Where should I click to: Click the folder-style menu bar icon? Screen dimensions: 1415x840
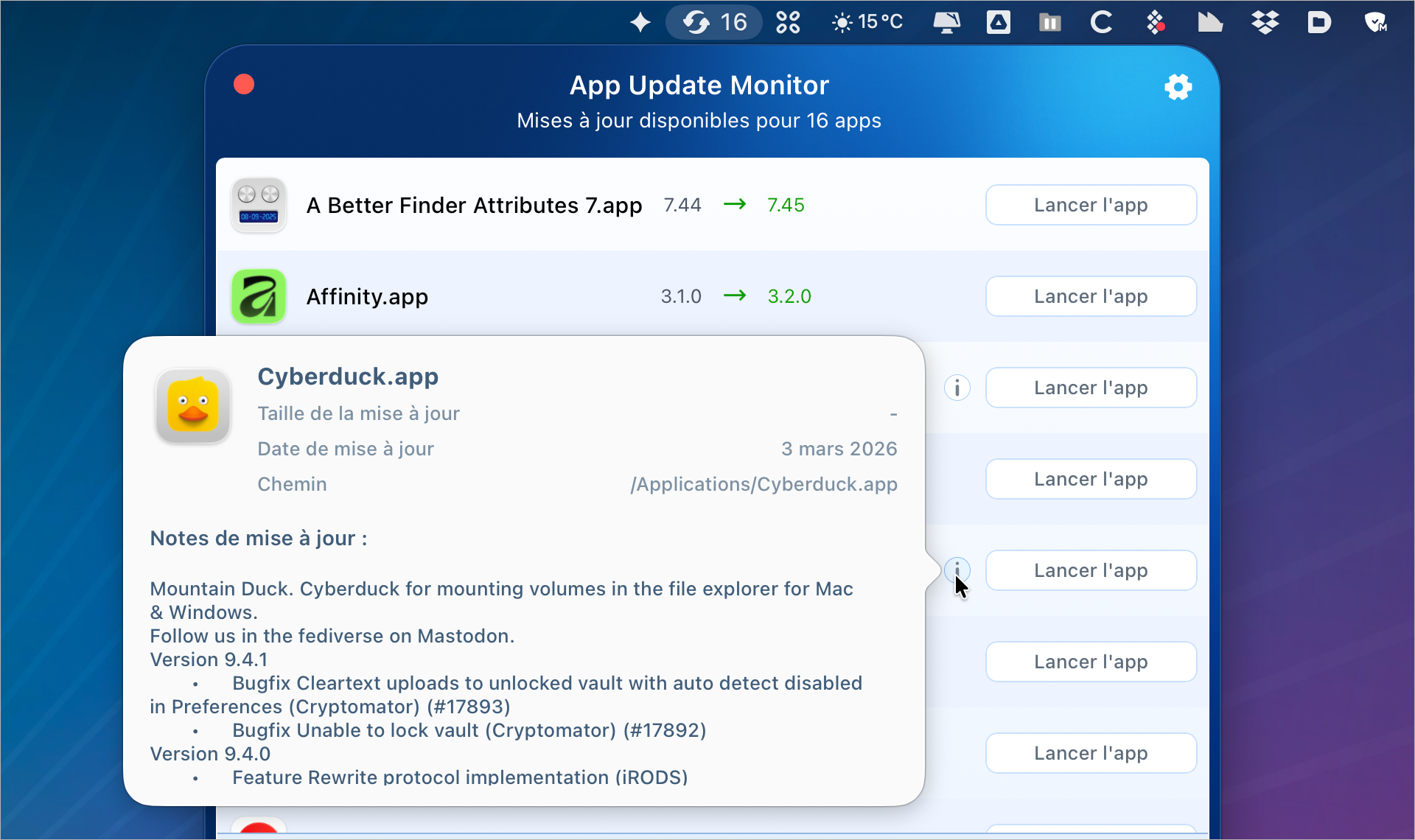click(x=1049, y=23)
